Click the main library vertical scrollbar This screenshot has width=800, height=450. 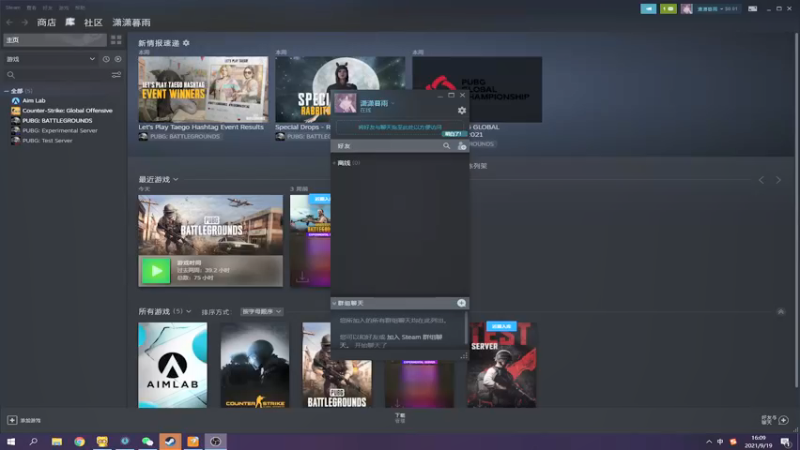pos(796,209)
